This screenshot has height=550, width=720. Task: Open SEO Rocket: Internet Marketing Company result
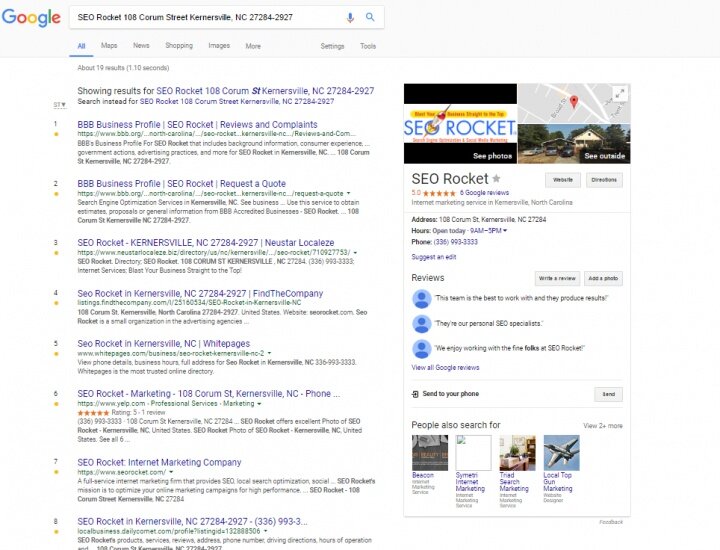[159, 462]
